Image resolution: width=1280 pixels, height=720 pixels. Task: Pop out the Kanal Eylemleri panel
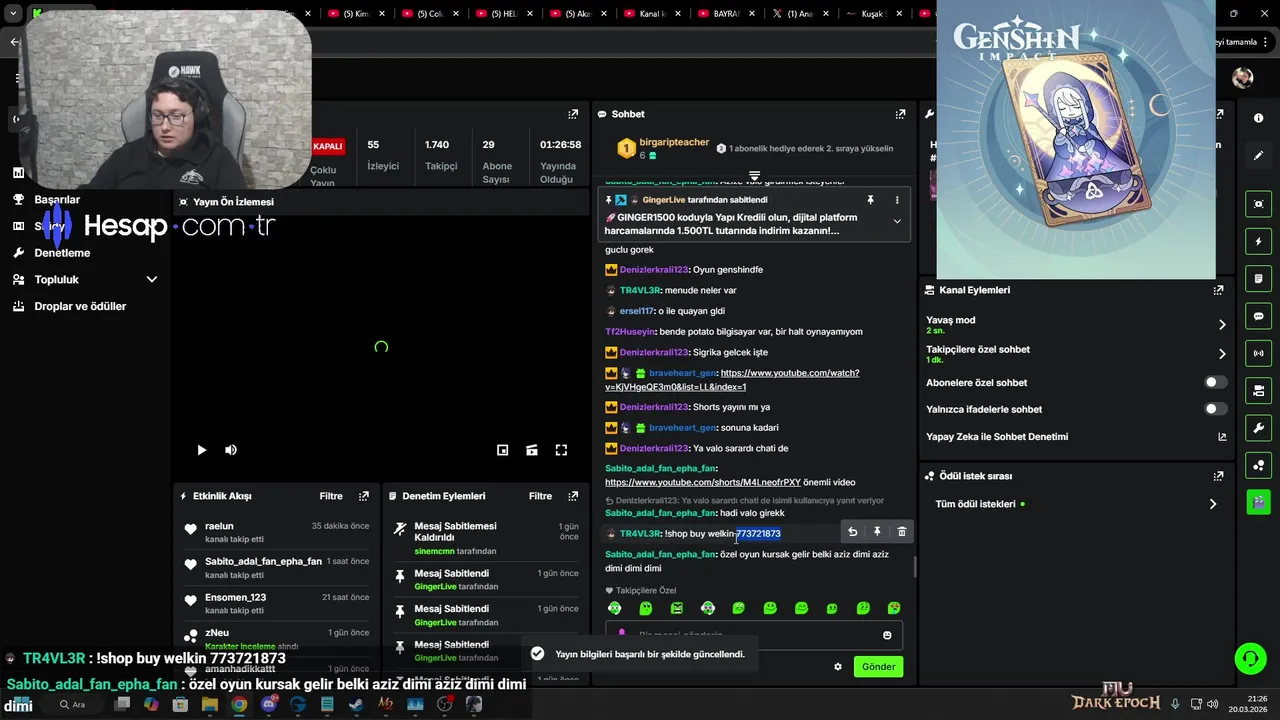pos(1218,290)
